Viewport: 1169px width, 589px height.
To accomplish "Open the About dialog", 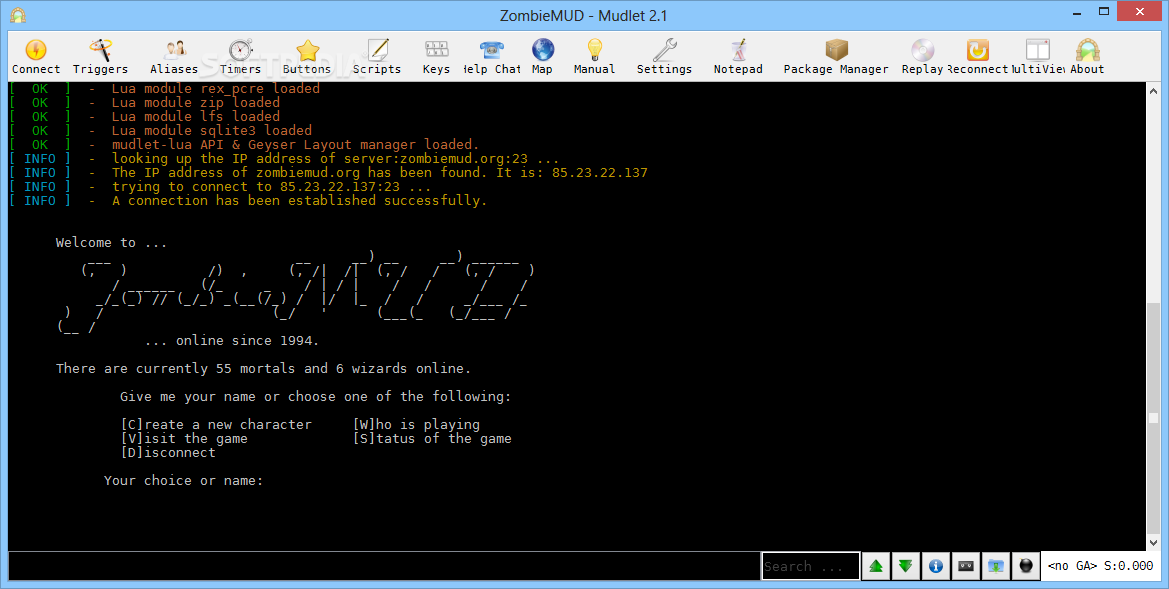I will coord(1087,57).
